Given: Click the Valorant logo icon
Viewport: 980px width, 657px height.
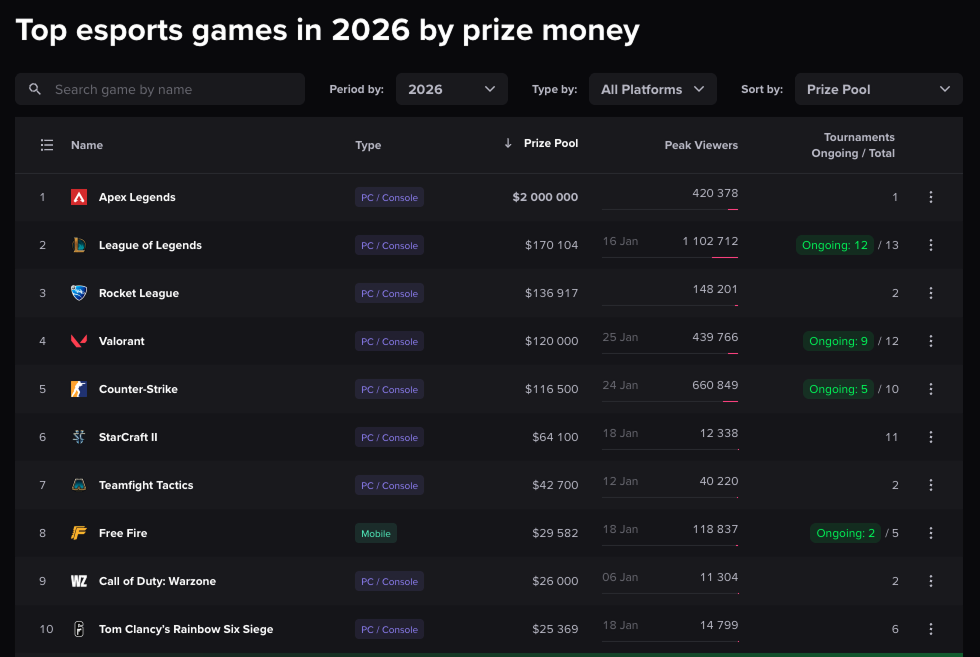Looking at the screenshot, I should pyautogui.click(x=79, y=340).
